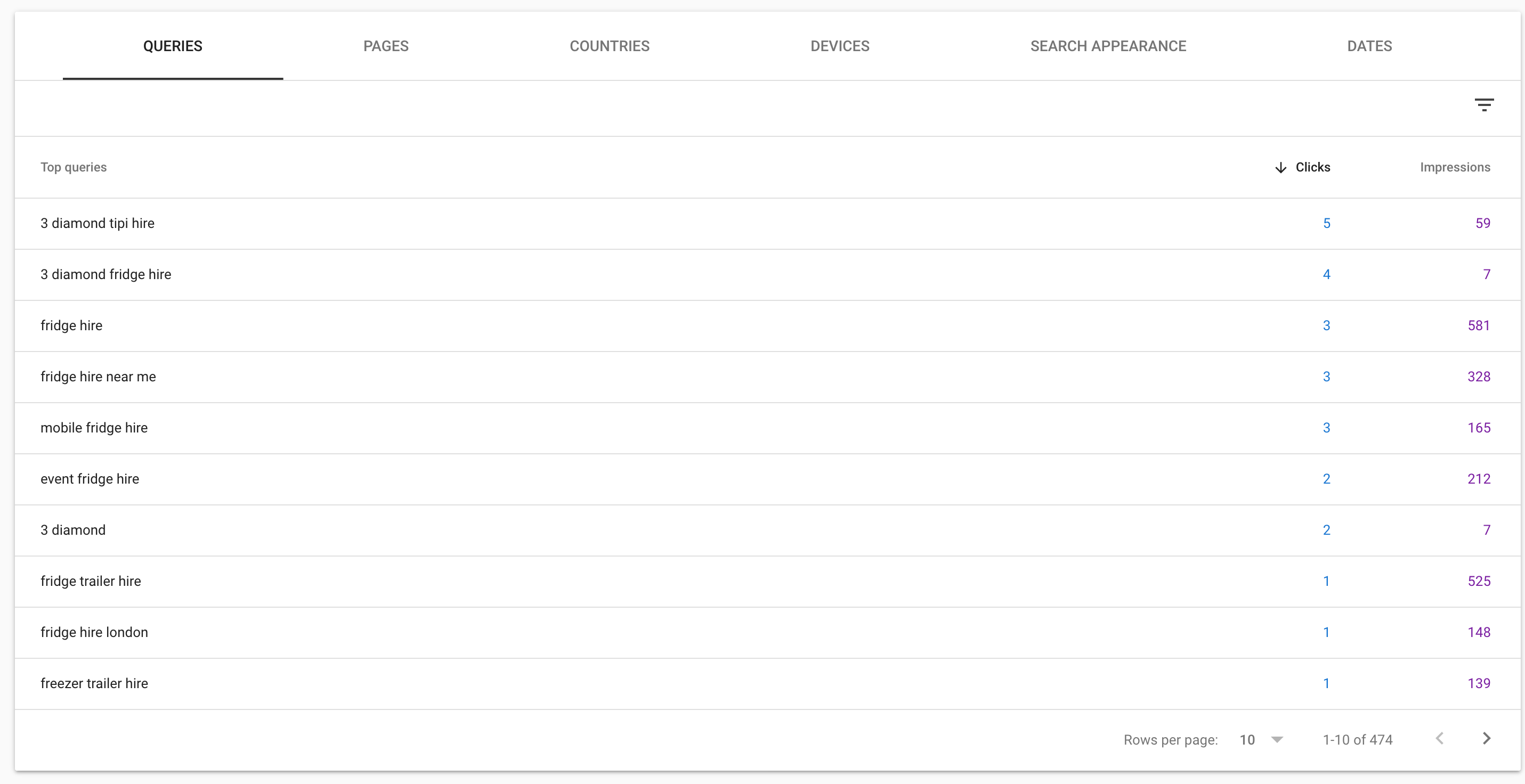This screenshot has width=1525, height=784.
Task: Switch to the Queries tab
Action: click(173, 46)
